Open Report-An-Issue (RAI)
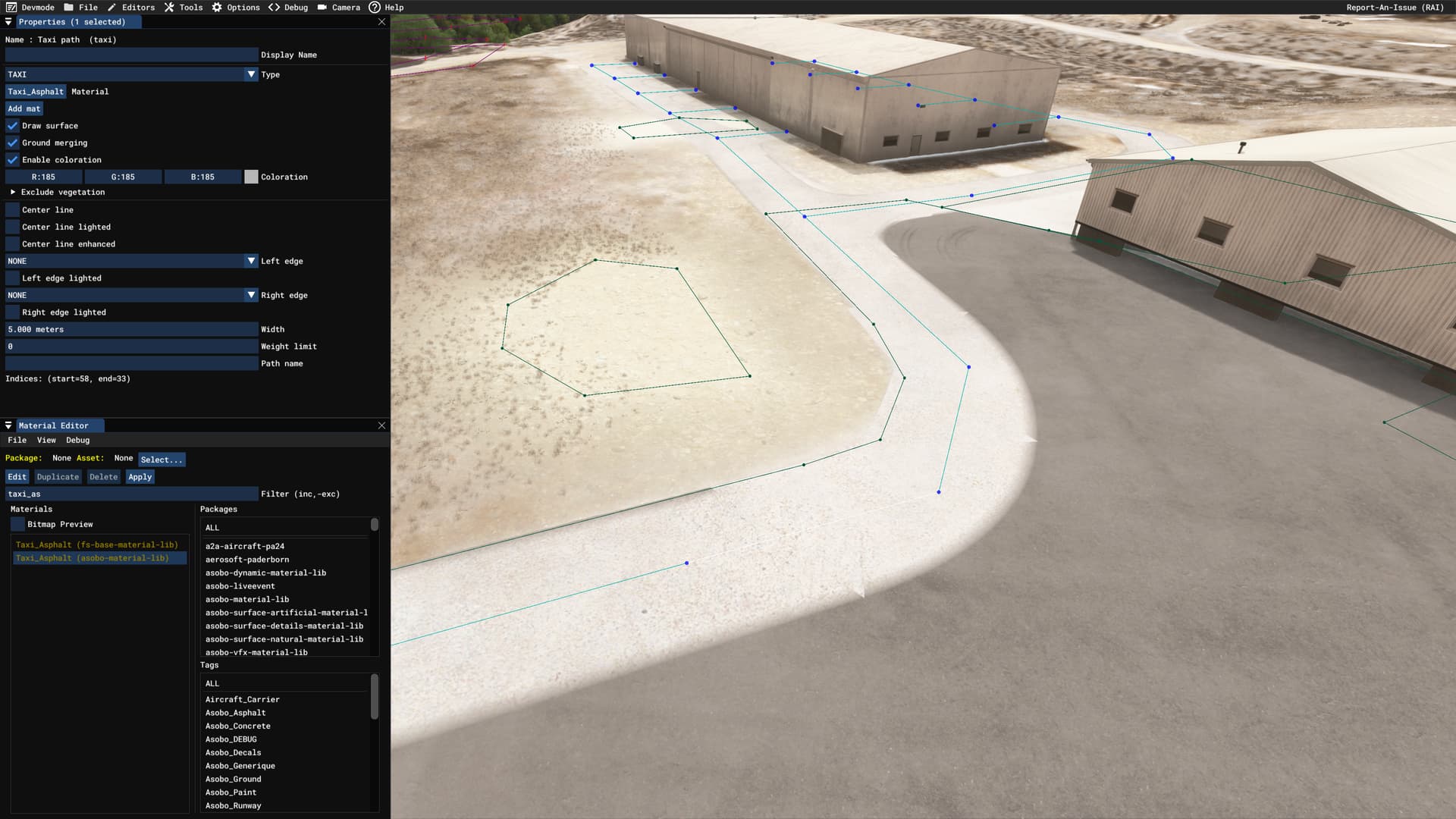1456x819 pixels. click(1395, 8)
